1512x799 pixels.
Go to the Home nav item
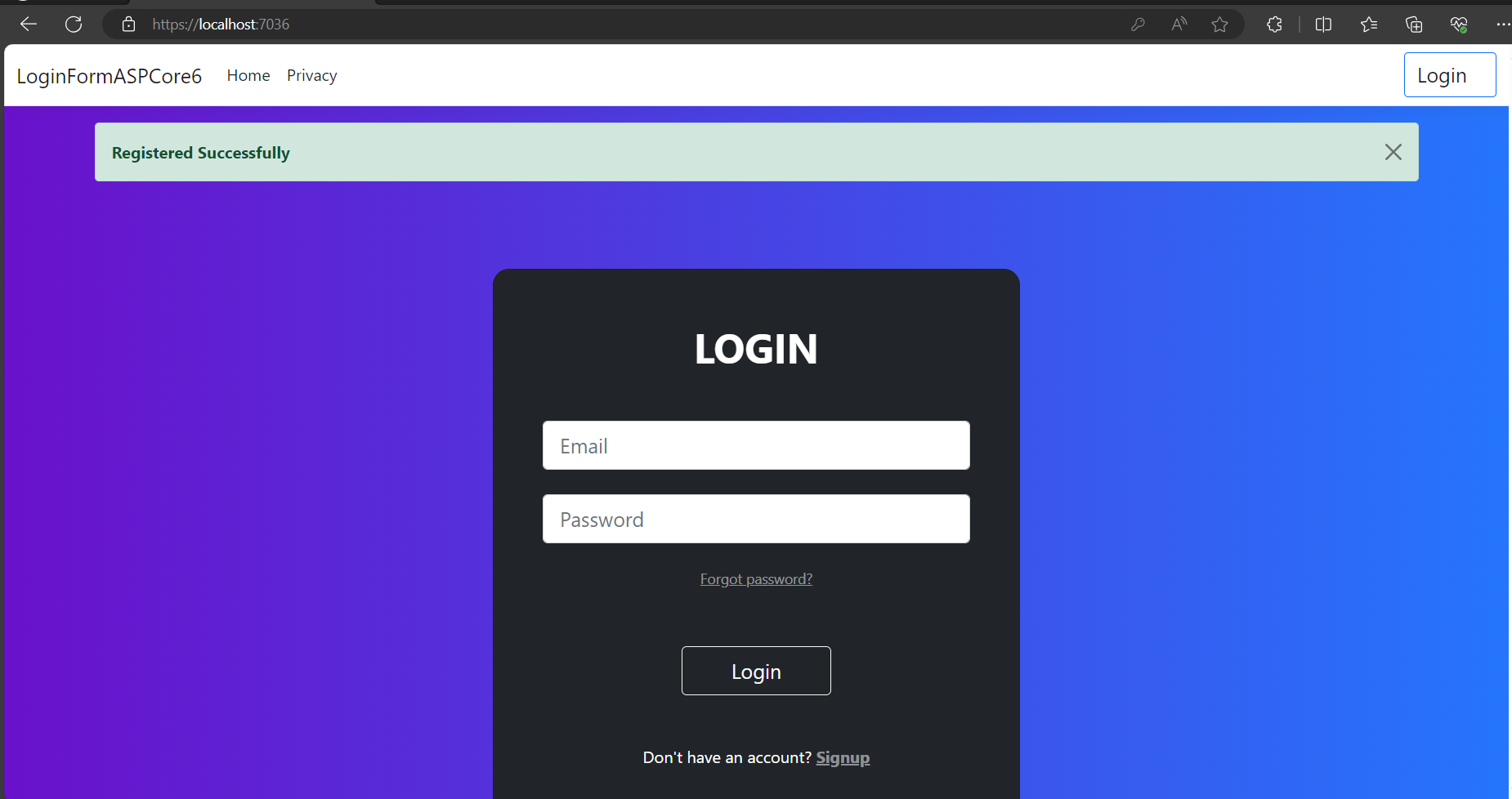(x=248, y=75)
